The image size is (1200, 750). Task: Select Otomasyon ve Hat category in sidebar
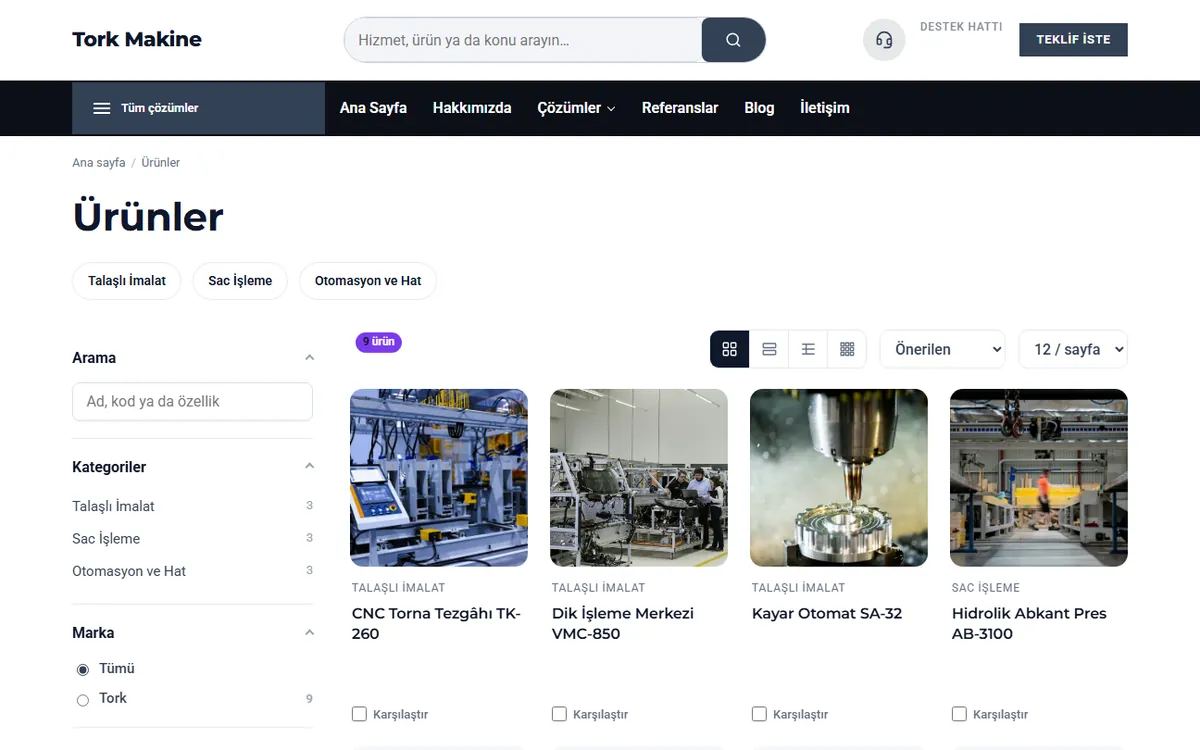click(x=129, y=571)
